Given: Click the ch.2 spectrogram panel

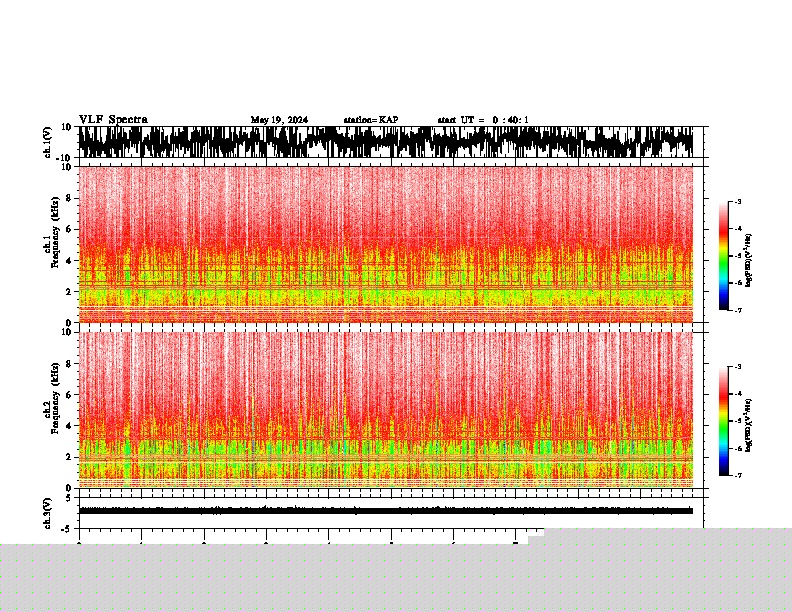Looking at the screenshot, I should click(386, 410).
